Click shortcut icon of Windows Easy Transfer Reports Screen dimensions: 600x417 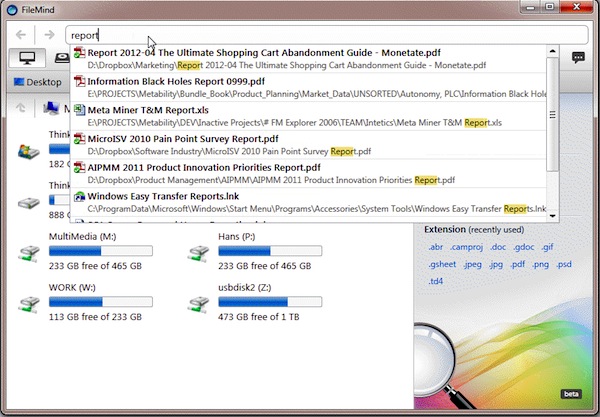[80, 196]
